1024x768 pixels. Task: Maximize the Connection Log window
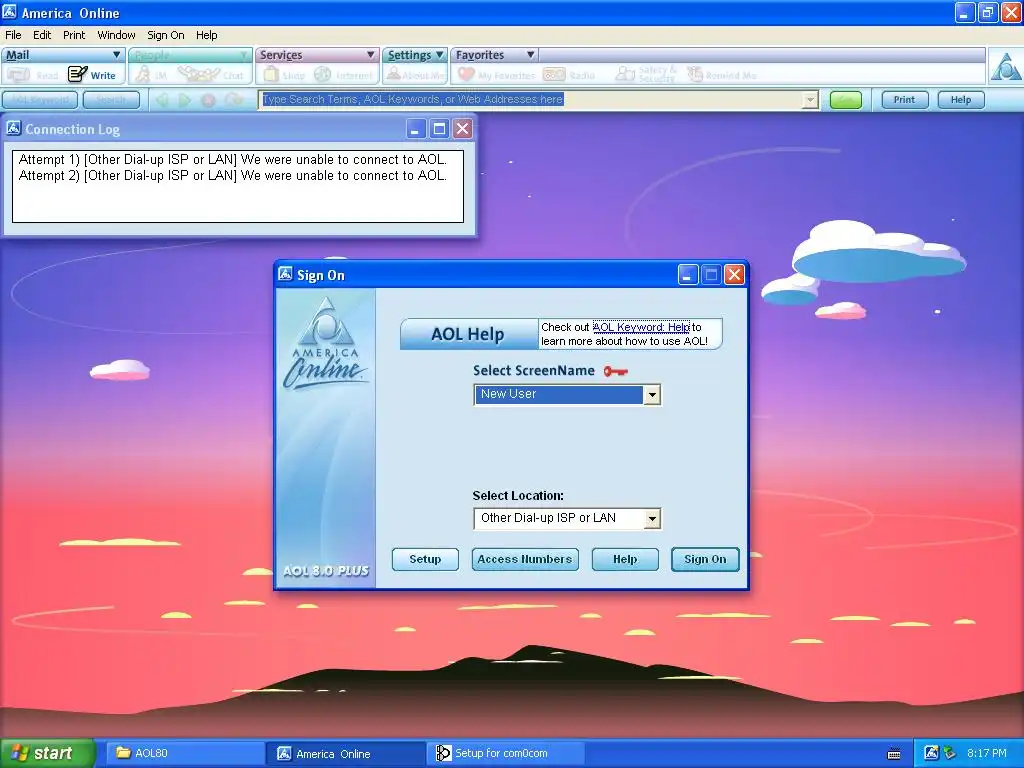(x=439, y=129)
